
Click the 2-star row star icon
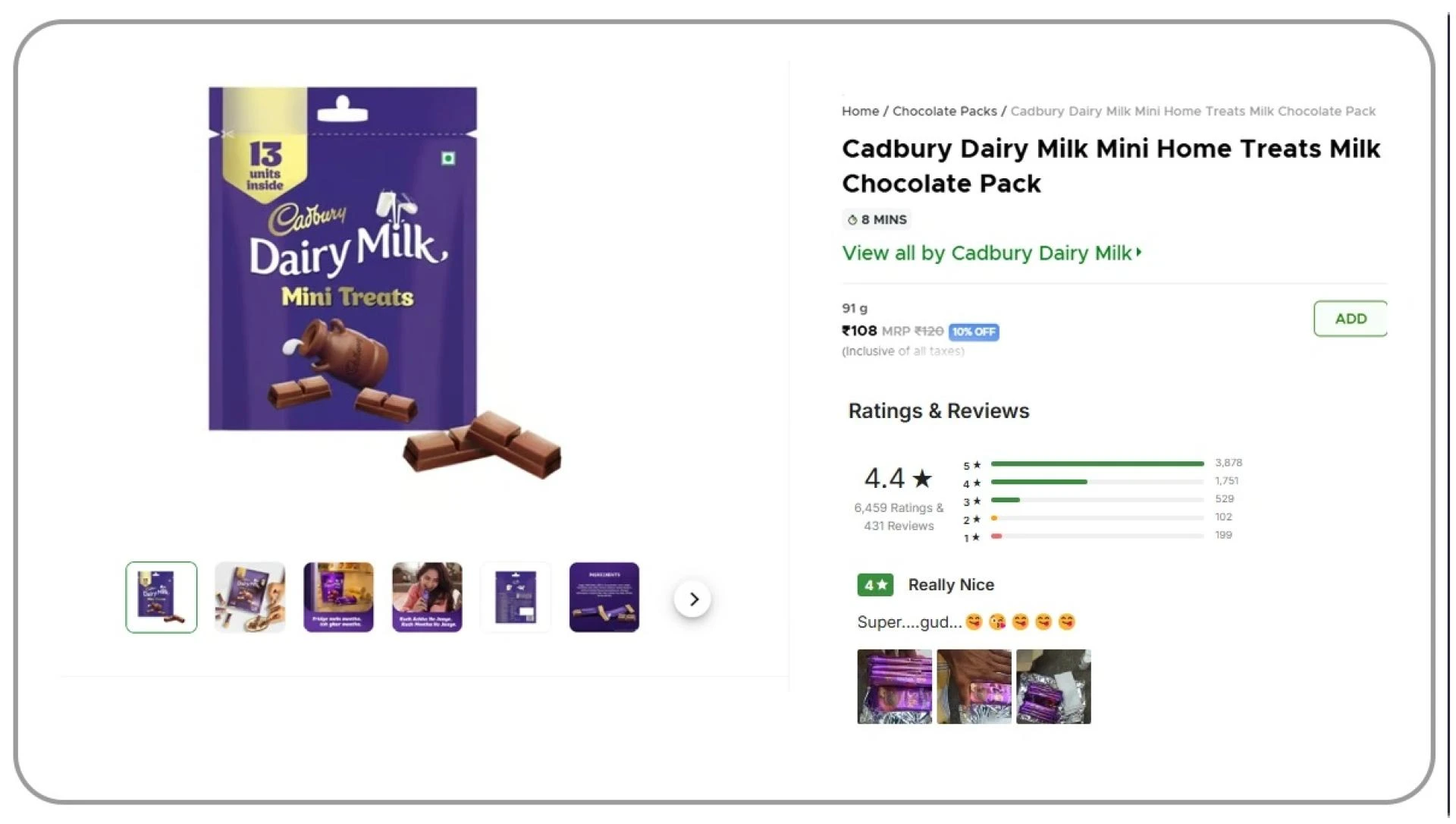point(976,521)
